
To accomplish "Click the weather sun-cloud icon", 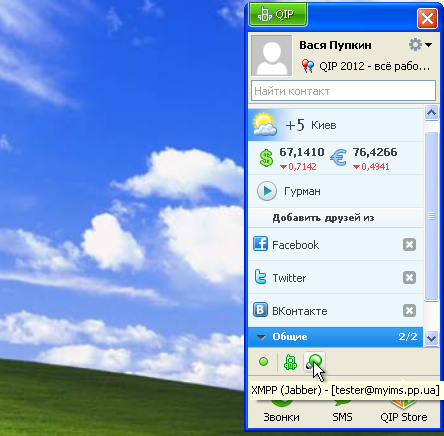I will 264,125.
